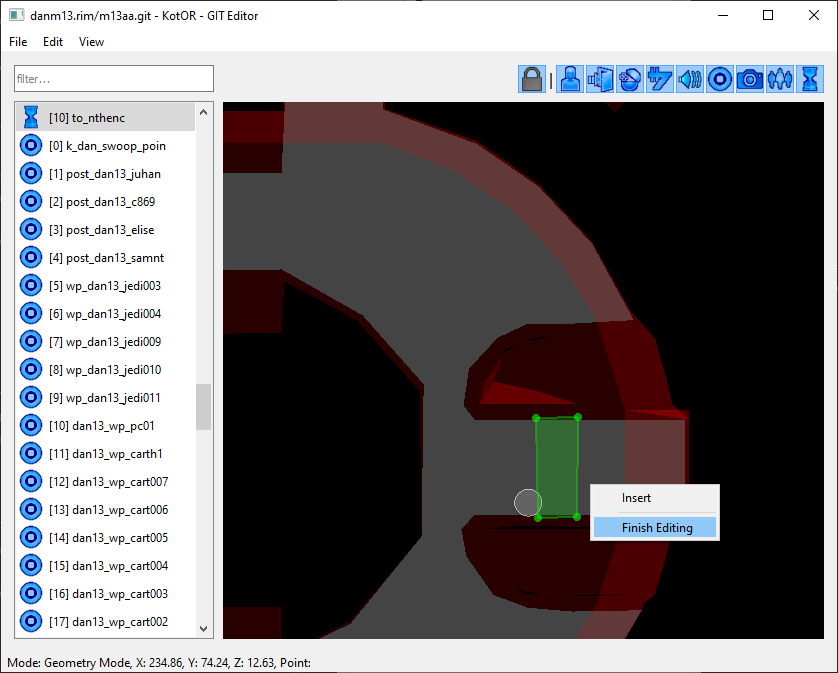Toggle camera visibility in the toolbar
The image size is (838, 673).
tap(750, 79)
